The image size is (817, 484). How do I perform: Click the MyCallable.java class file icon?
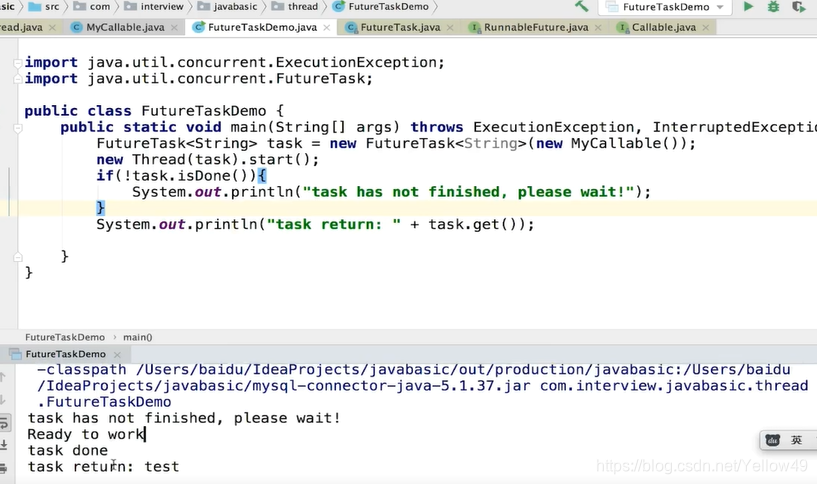(77, 27)
